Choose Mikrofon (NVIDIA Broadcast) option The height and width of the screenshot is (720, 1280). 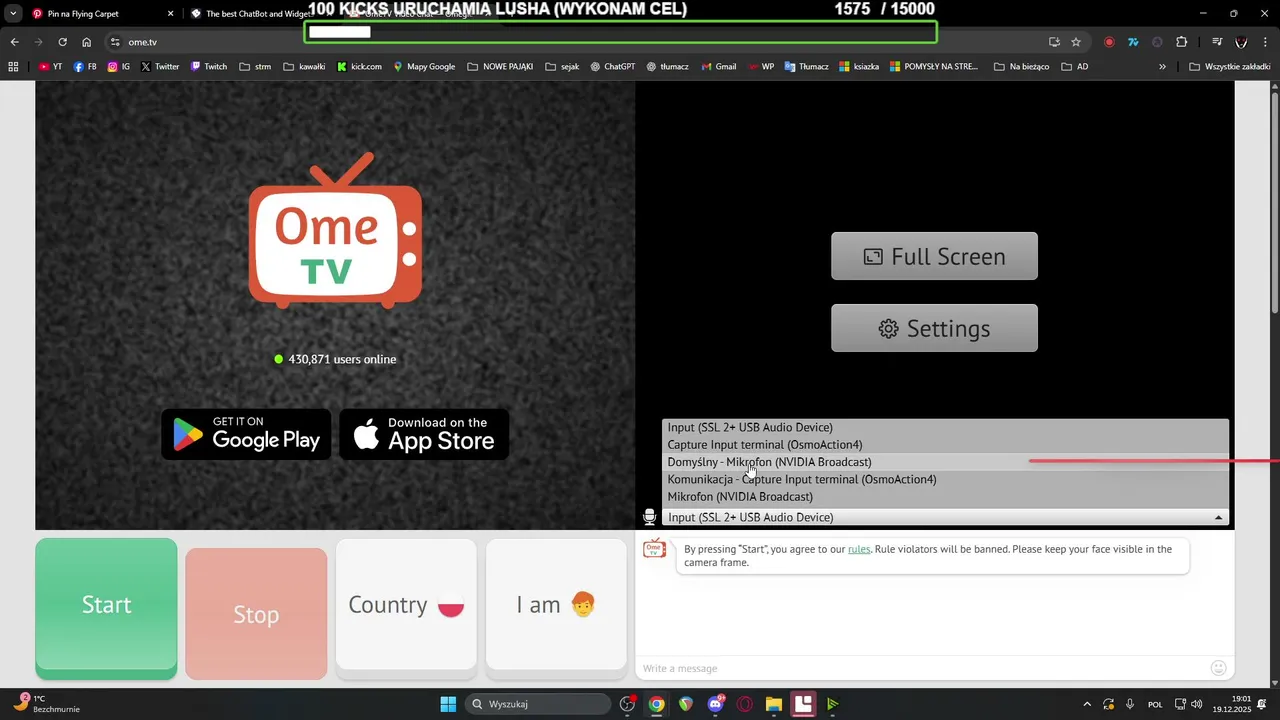coord(945,497)
